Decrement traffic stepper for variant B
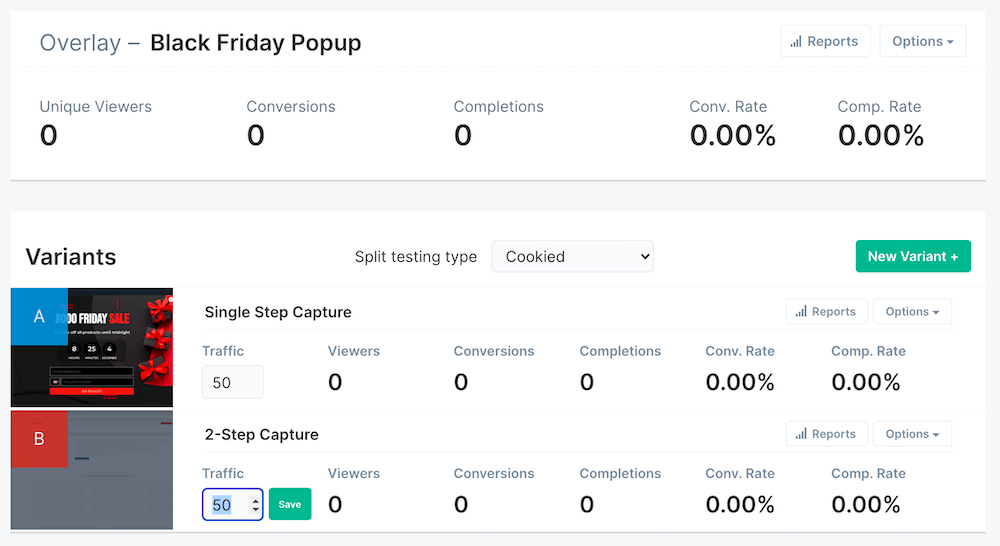The width and height of the screenshot is (1000, 546). pos(255,510)
